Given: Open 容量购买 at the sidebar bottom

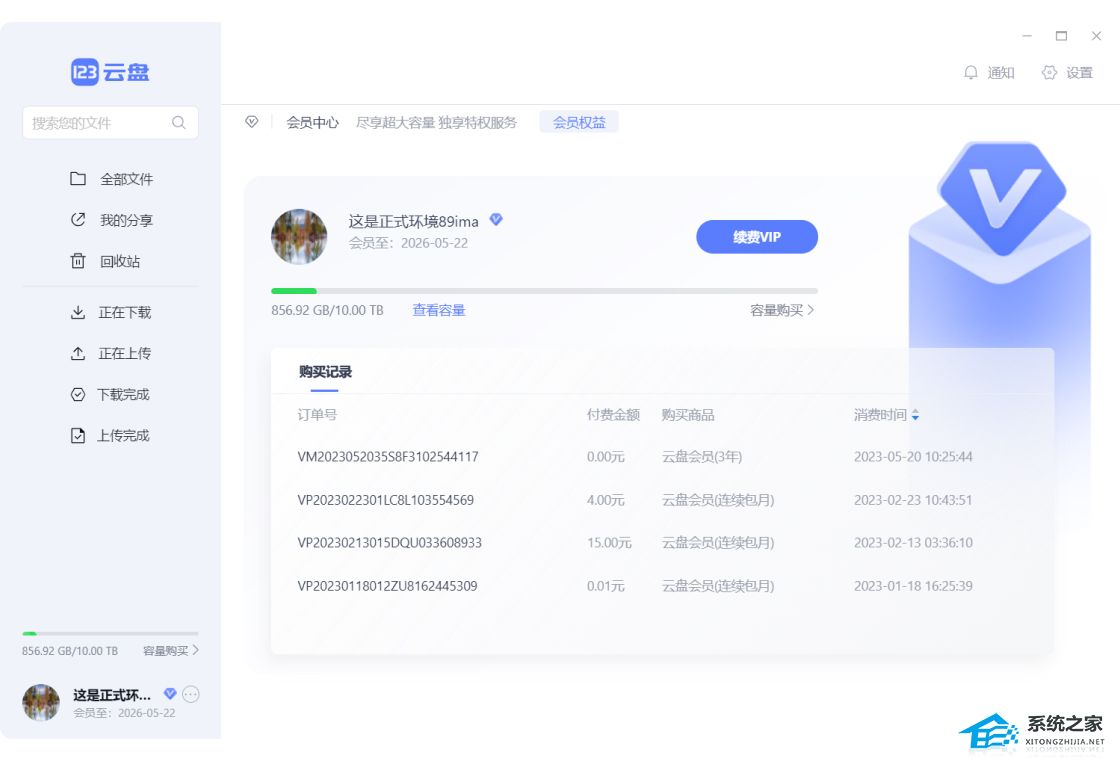Looking at the screenshot, I should point(166,651).
